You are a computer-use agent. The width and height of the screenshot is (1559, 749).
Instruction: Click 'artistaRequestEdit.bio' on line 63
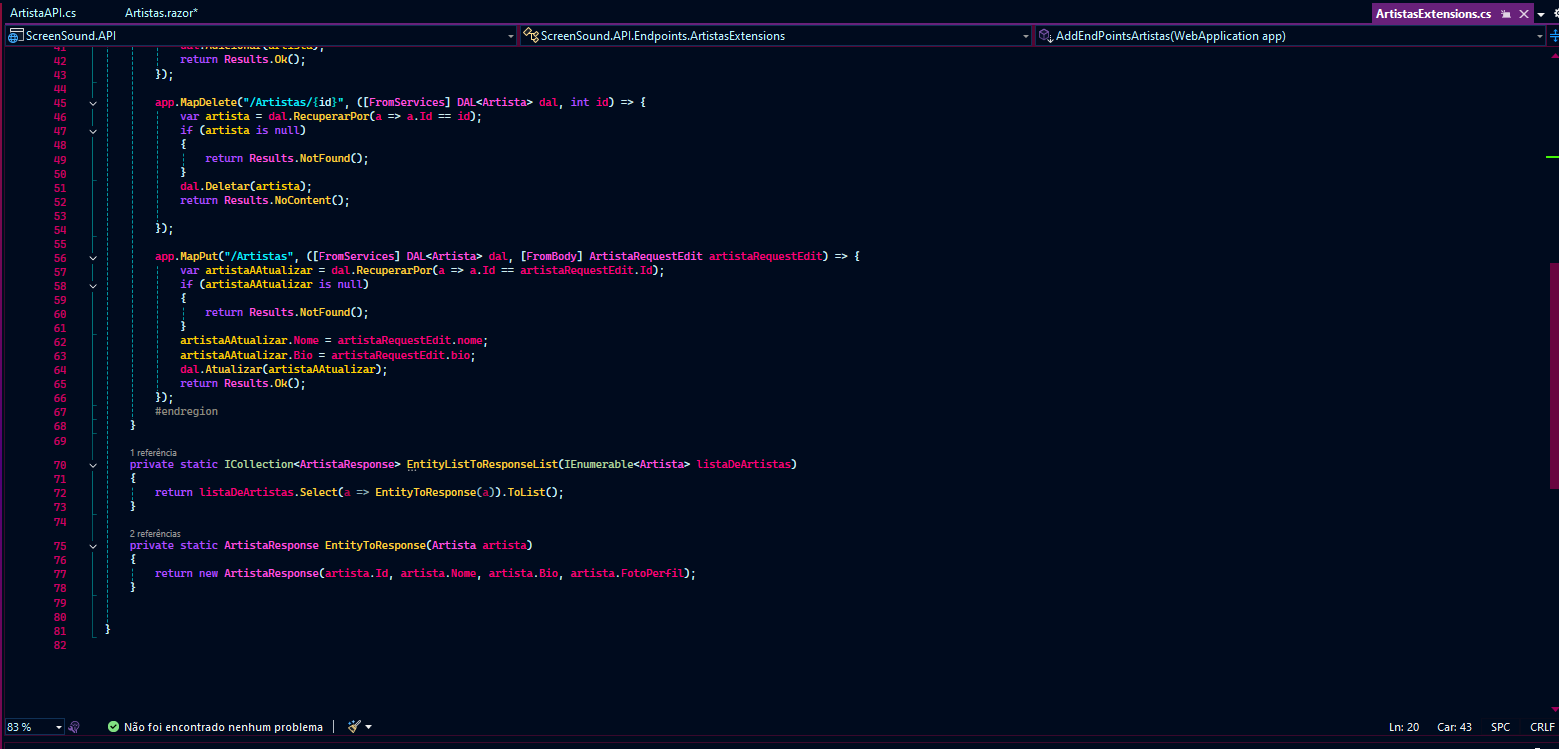click(402, 355)
